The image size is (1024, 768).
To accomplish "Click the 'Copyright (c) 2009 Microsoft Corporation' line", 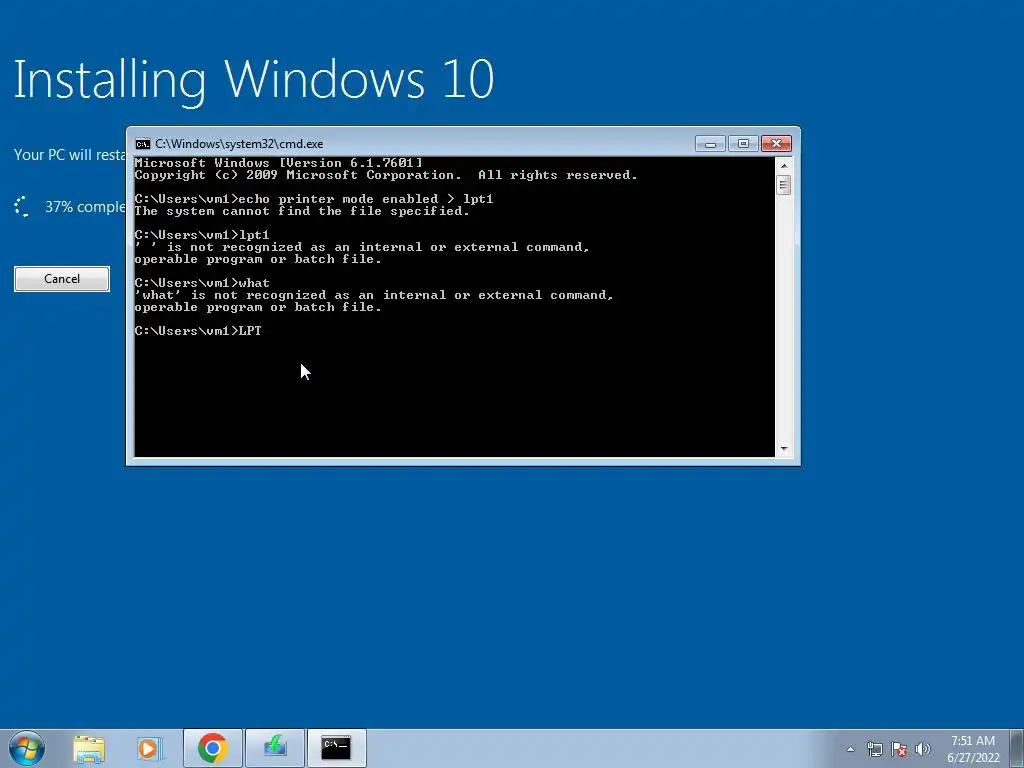I will pyautogui.click(x=386, y=175).
